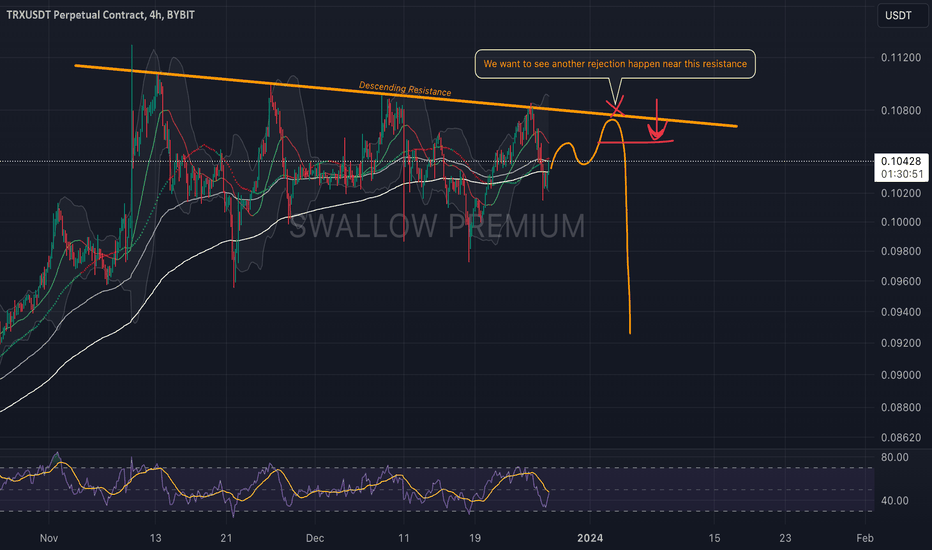Click the RSI 80.00 scale label

click(894, 457)
